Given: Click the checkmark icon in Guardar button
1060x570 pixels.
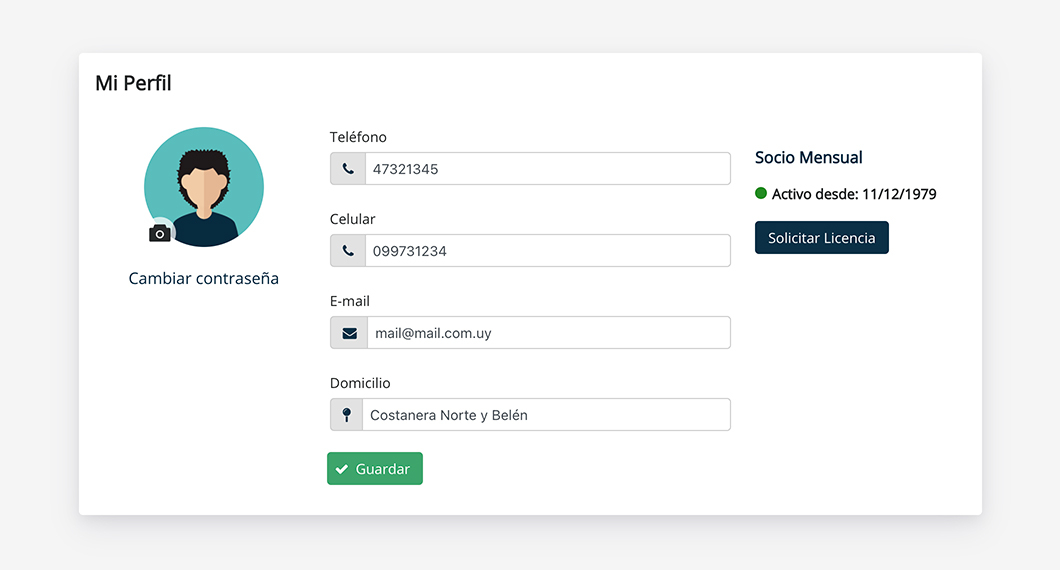Looking at the screenshot, I should pos(342,469).
